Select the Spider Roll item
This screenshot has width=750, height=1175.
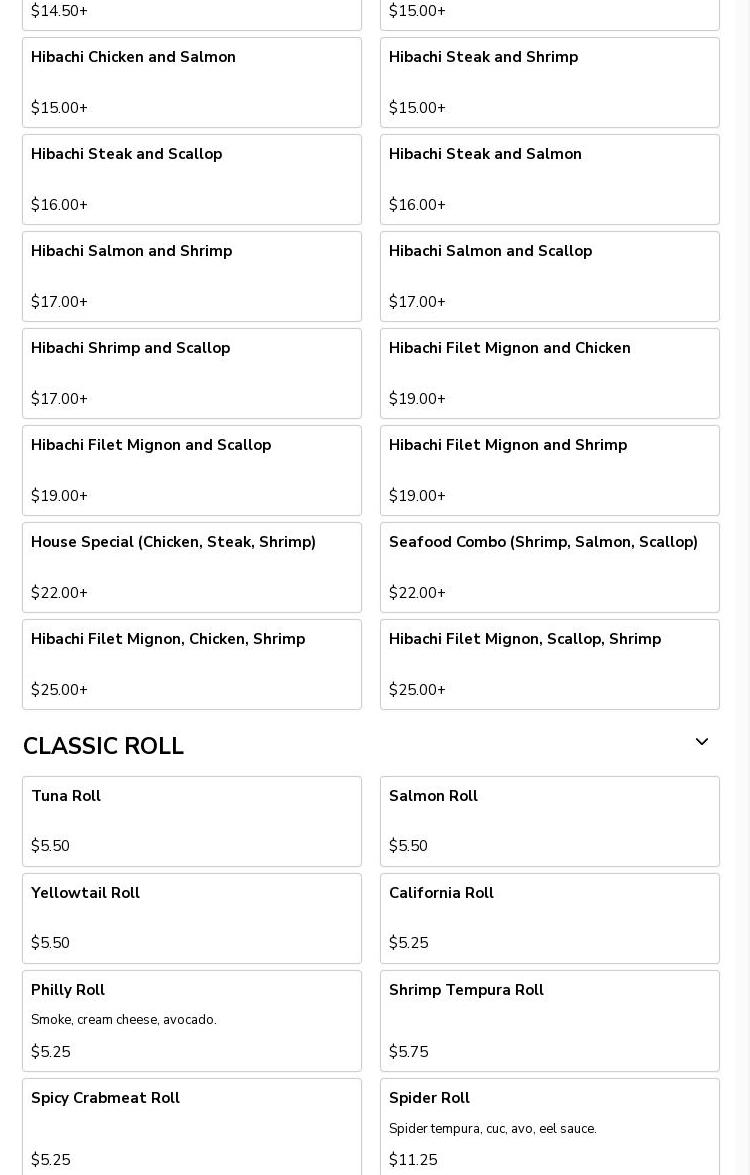pyautogui.click(x=549, y=1127)
